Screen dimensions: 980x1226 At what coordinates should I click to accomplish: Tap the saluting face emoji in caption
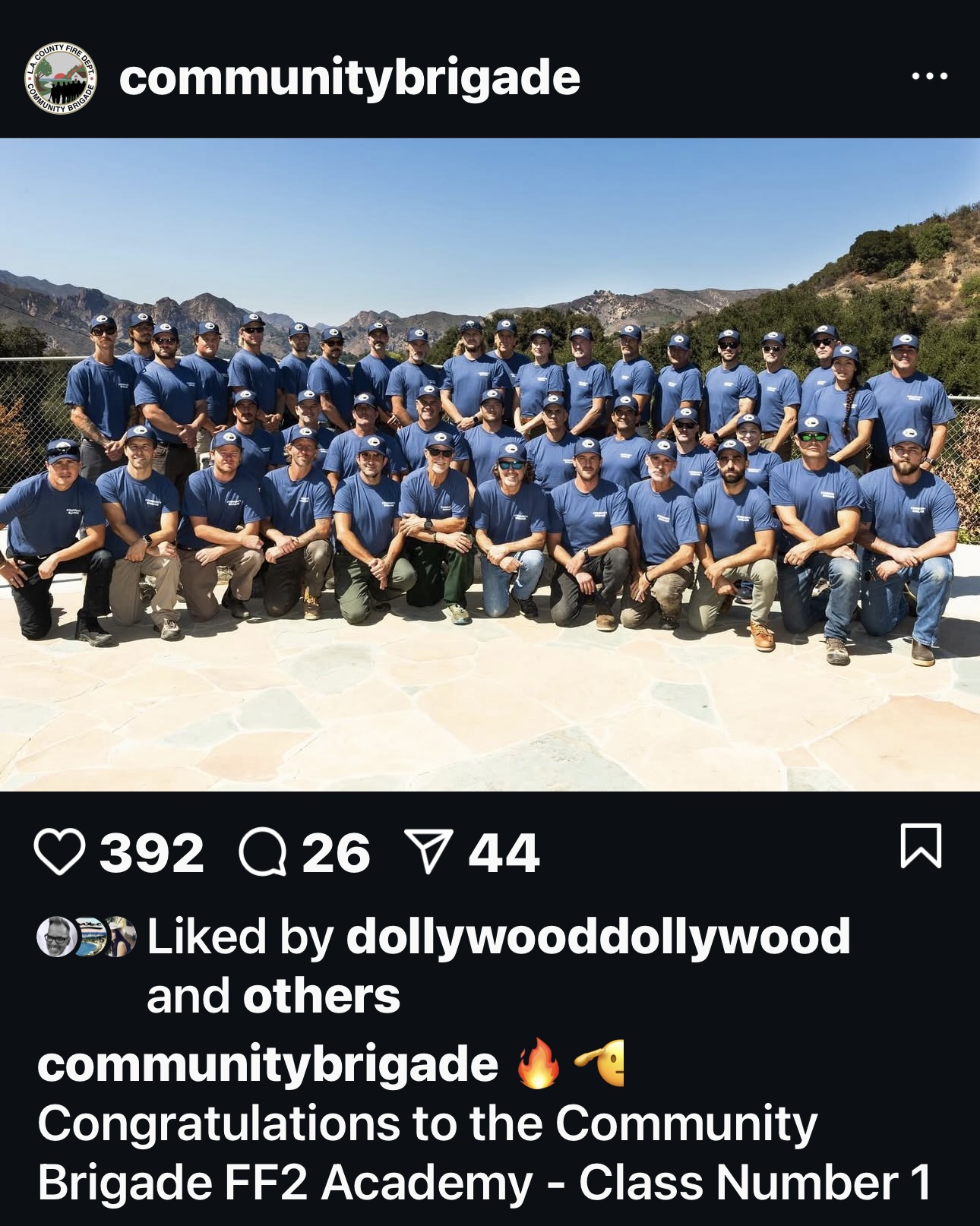pyautogui.click(x=599, y=1063)
